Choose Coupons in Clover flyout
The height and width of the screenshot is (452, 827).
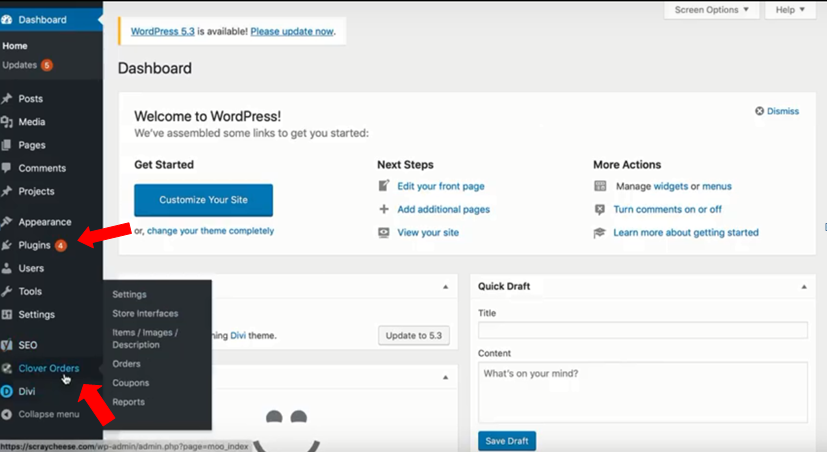coord(130,383)
